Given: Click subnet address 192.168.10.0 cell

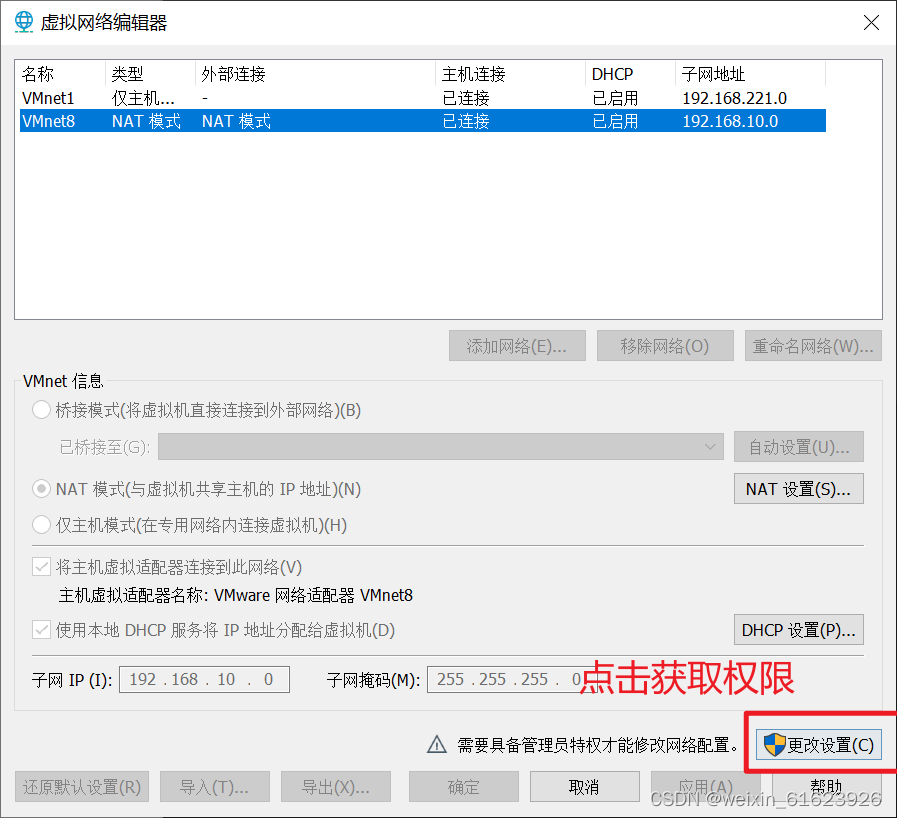Looking at the screenshot, I should (730, 121).
